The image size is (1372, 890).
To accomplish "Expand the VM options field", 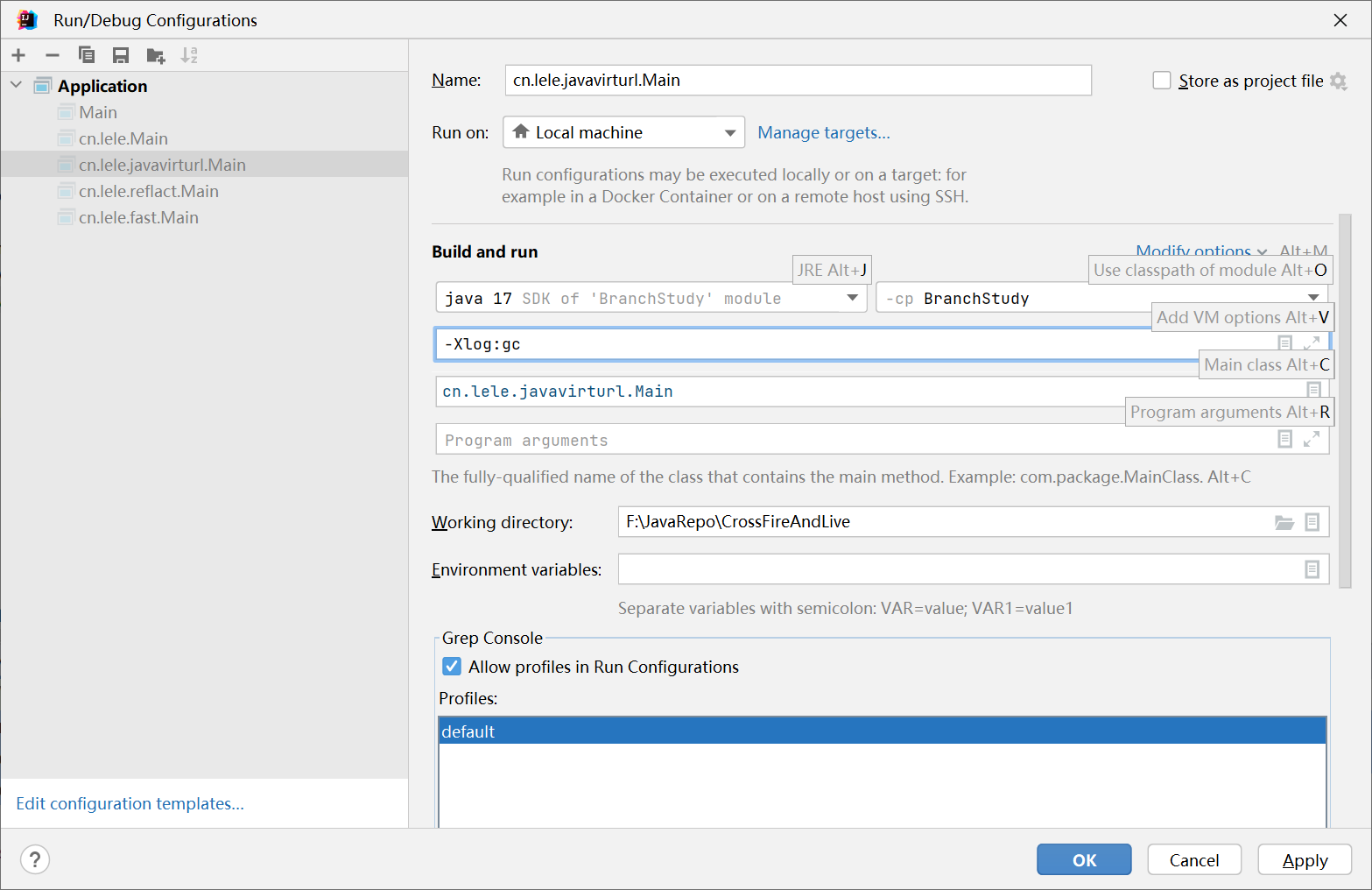I will point(1312,343).
